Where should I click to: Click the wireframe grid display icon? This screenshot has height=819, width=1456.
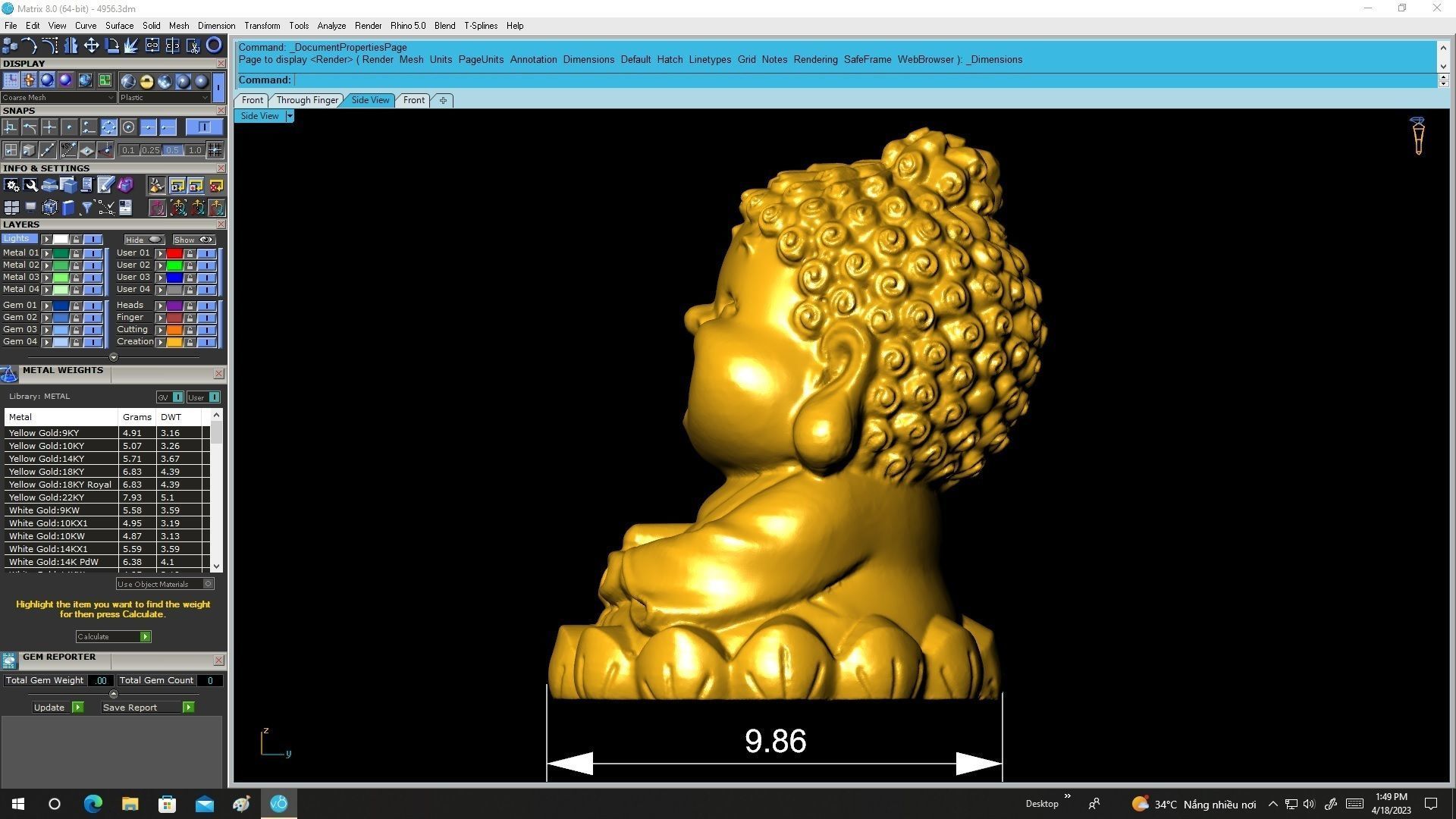click(x=11, y=80)
